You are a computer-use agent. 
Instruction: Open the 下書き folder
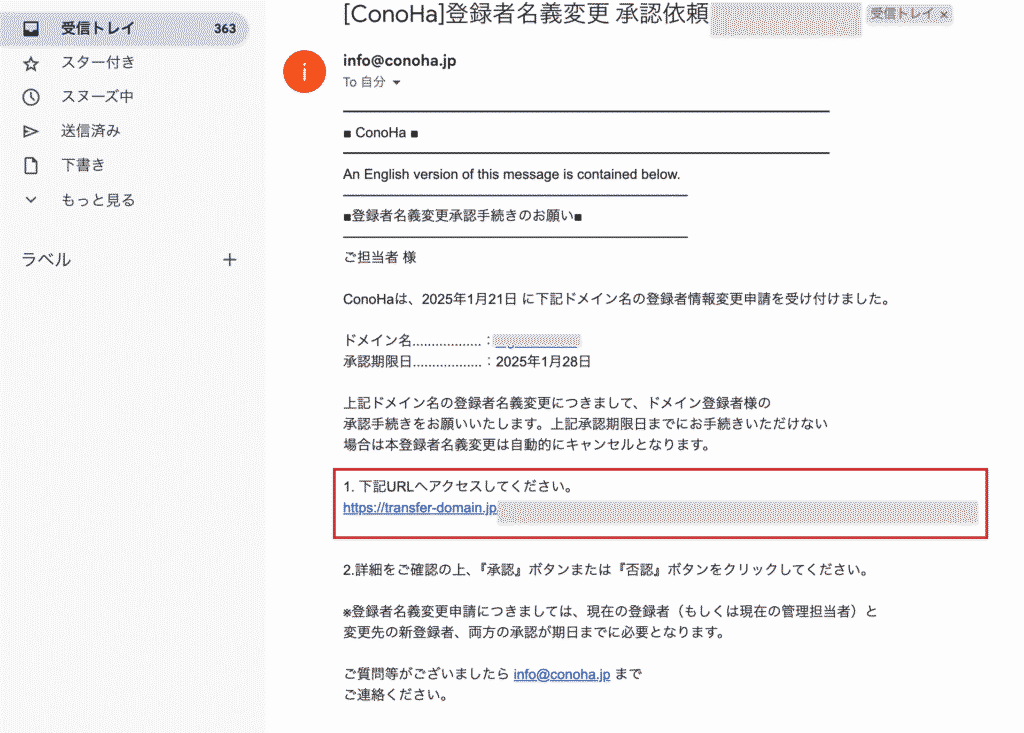(83, 165)
